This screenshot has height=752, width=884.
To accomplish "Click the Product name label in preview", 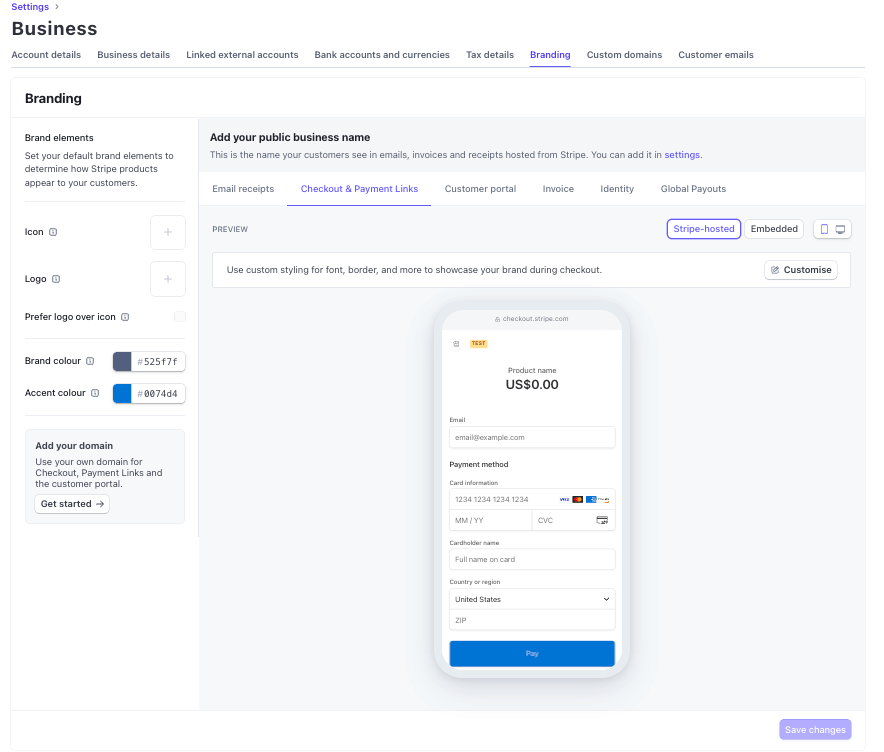I will click(532, 370).
